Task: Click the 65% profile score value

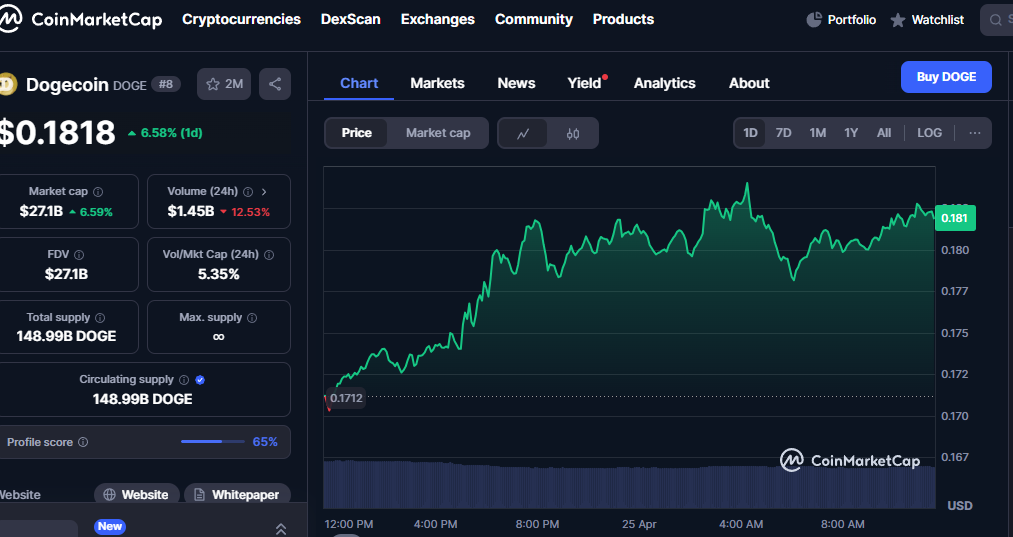Action: coord(265,442)
